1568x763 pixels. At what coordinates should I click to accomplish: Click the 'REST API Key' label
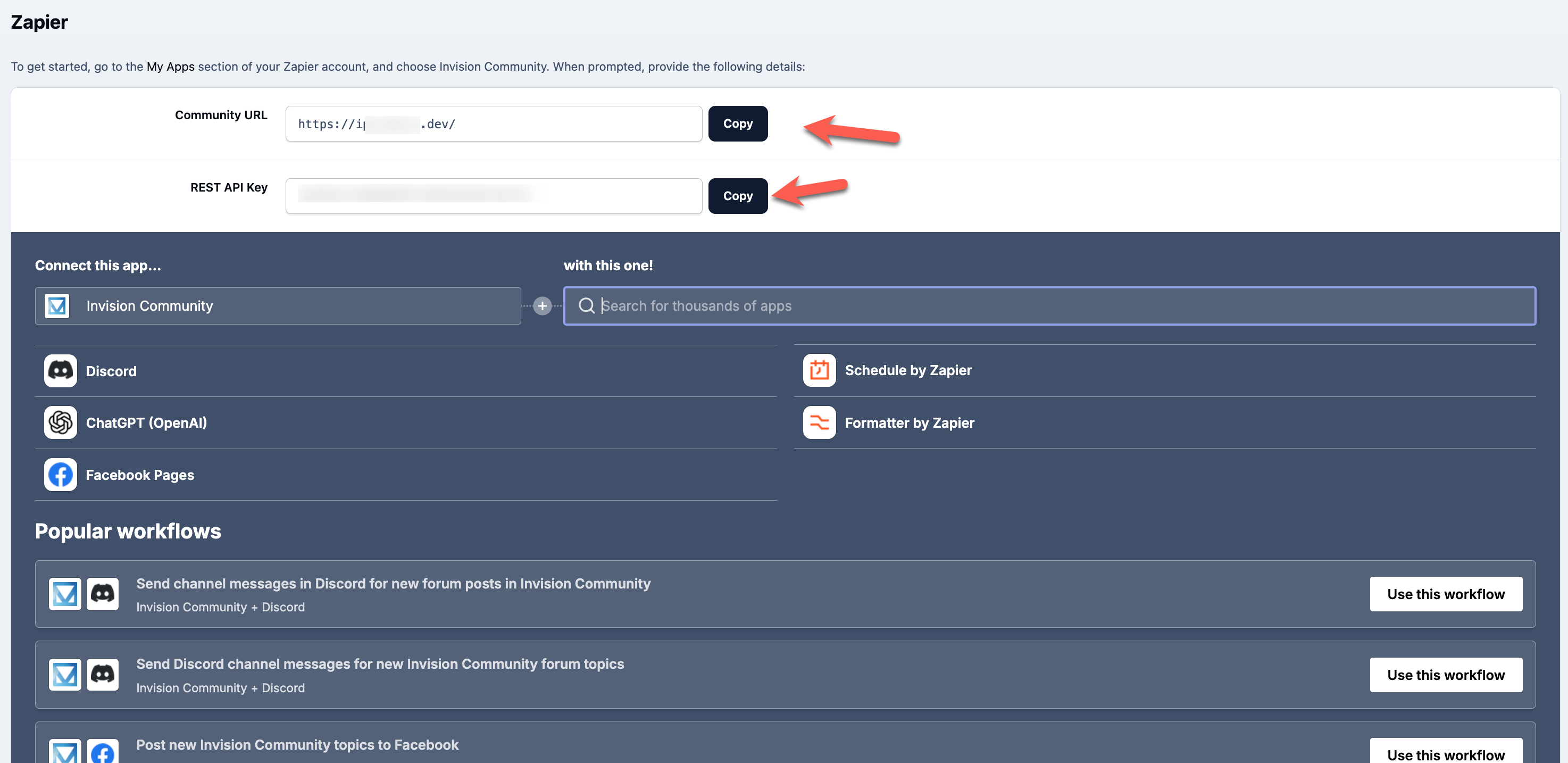229,187
